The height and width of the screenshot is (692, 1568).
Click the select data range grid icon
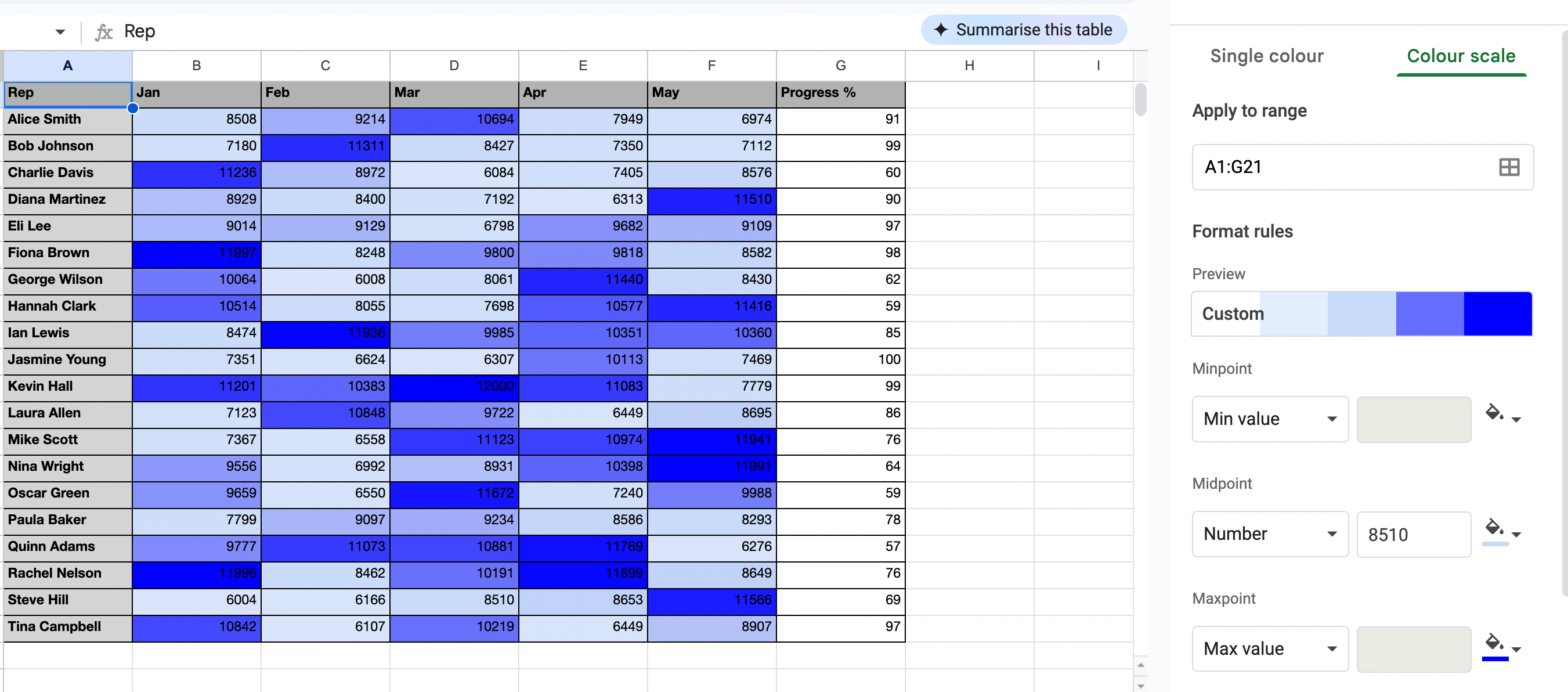1508,167
